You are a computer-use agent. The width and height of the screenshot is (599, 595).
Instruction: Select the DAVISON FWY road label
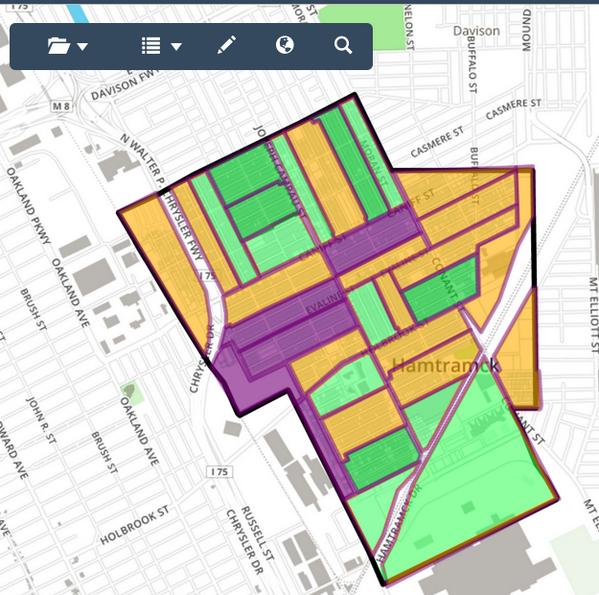pos(125,84)
